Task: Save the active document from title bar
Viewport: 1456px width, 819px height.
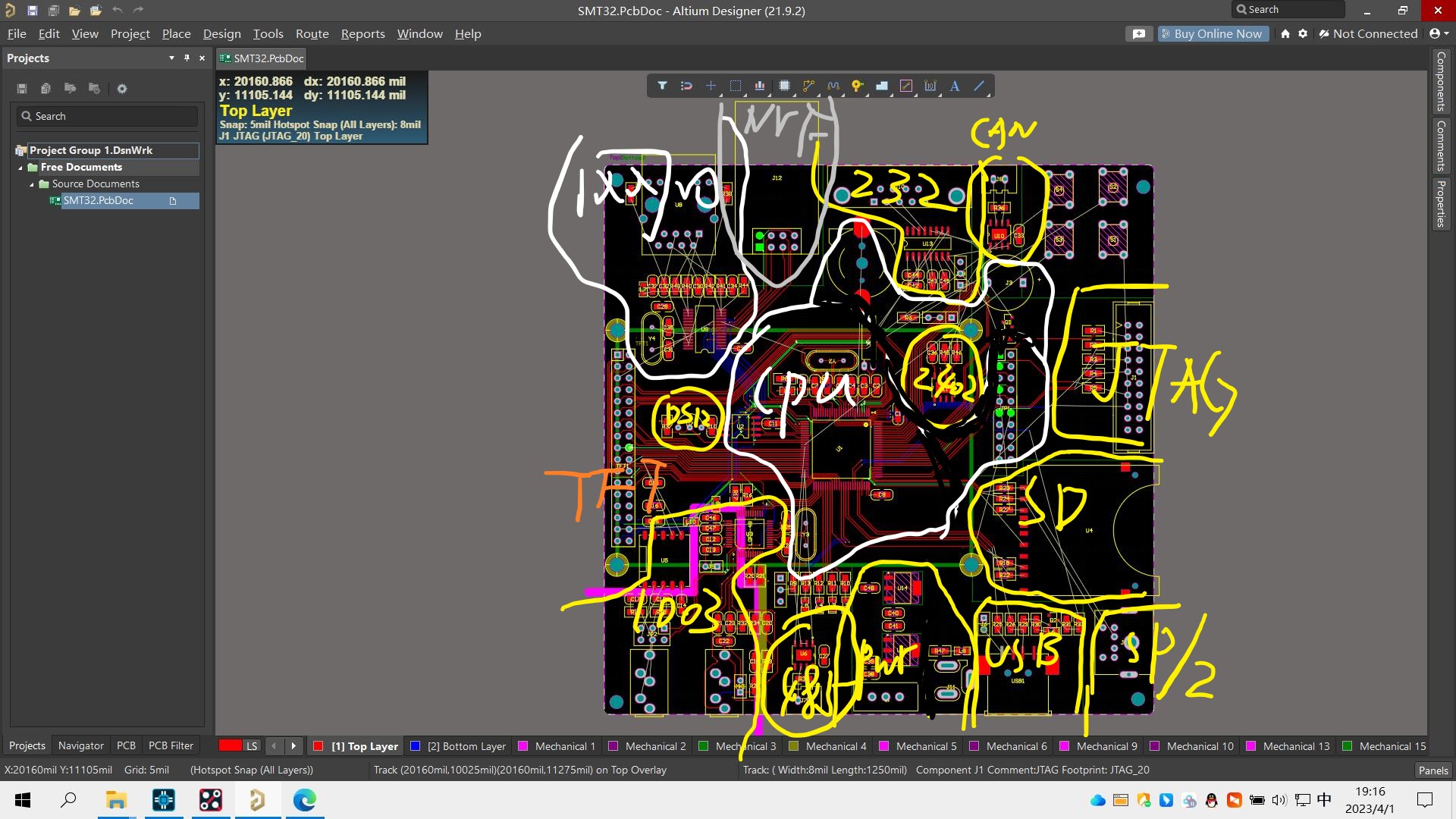Action: coord(32,11)
